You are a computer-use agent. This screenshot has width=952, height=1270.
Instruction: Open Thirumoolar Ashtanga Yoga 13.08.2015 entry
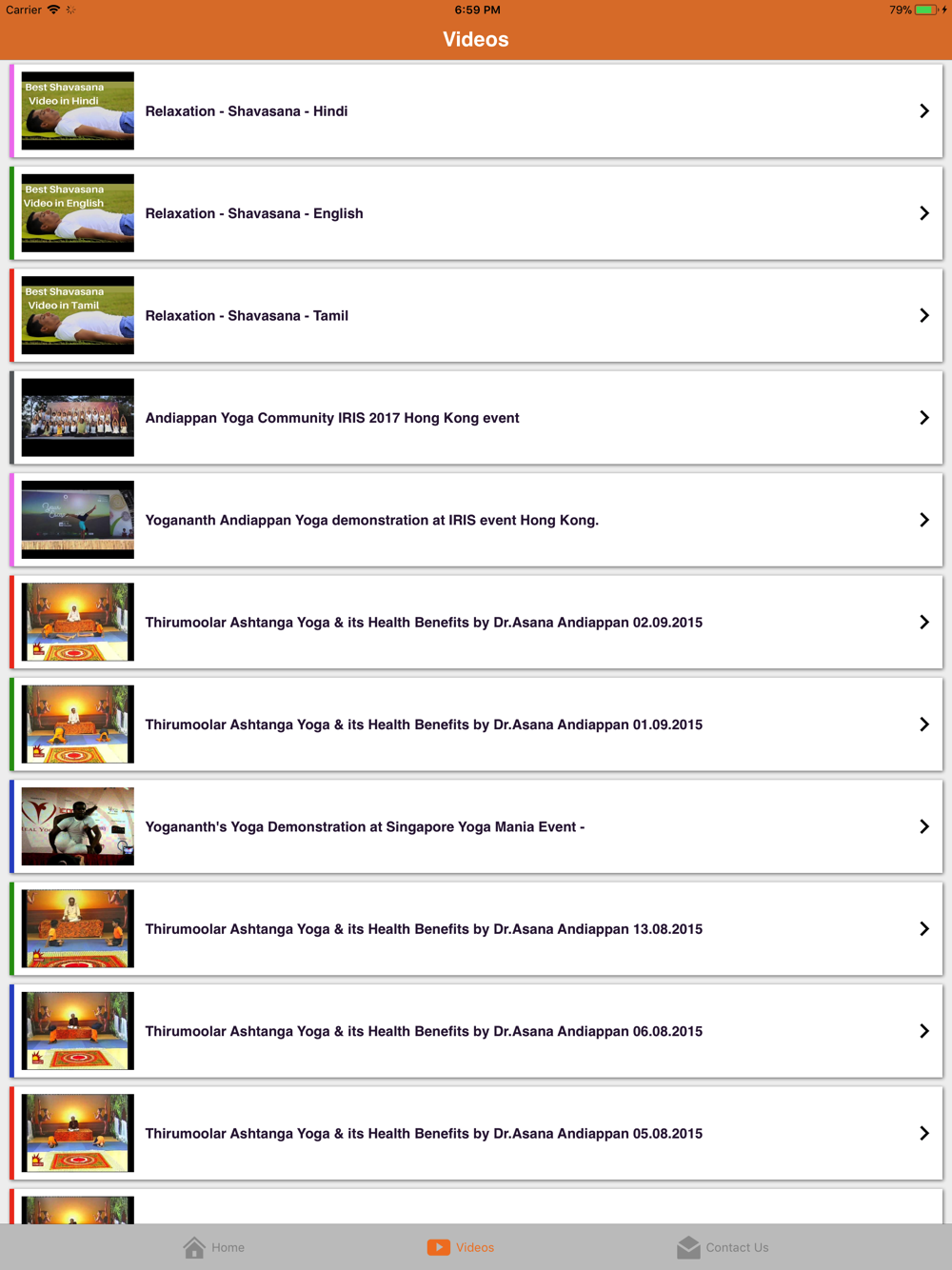476,929
